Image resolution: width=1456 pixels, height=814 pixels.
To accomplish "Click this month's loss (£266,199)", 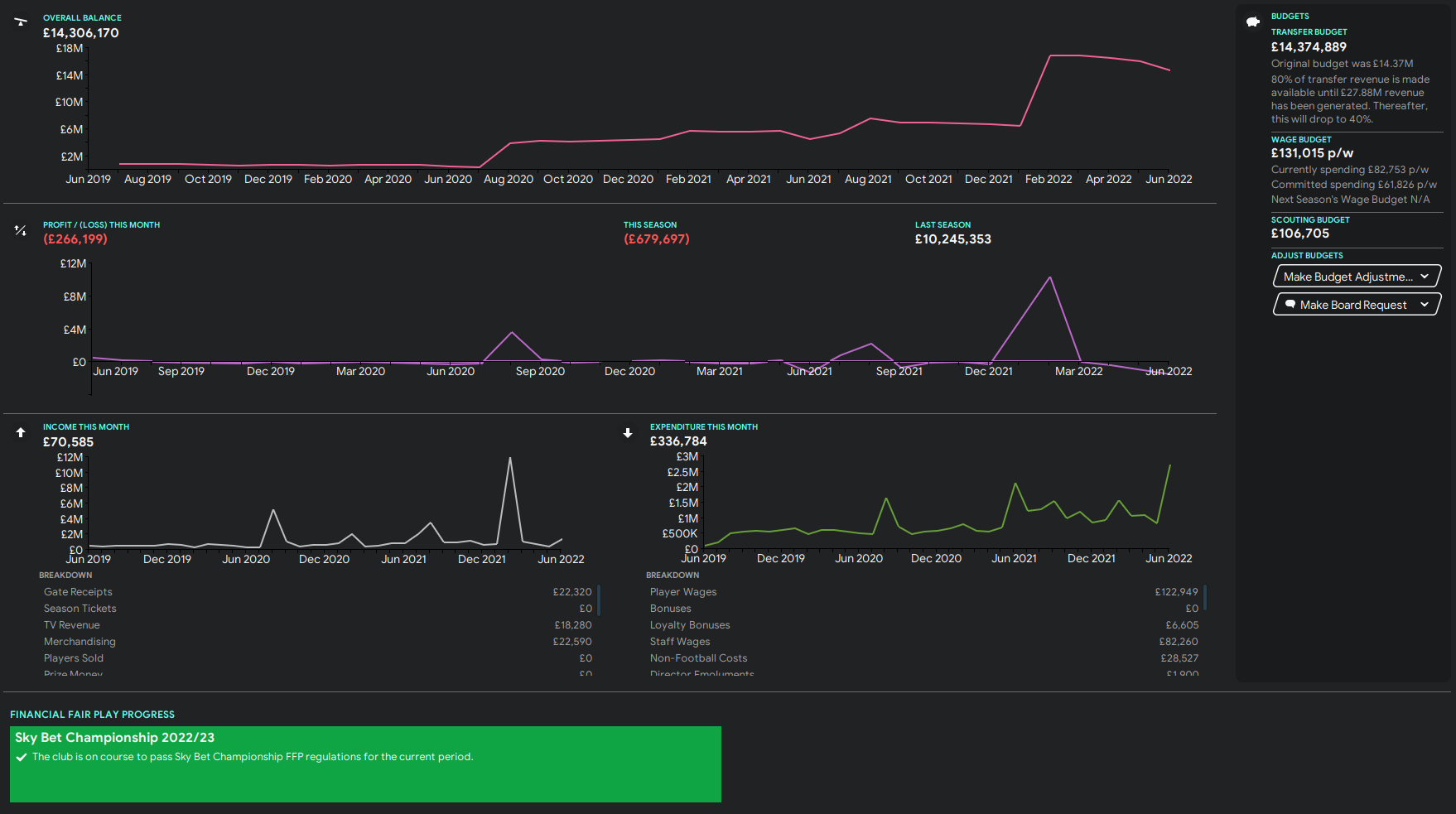I will click(x=75, y=239).
